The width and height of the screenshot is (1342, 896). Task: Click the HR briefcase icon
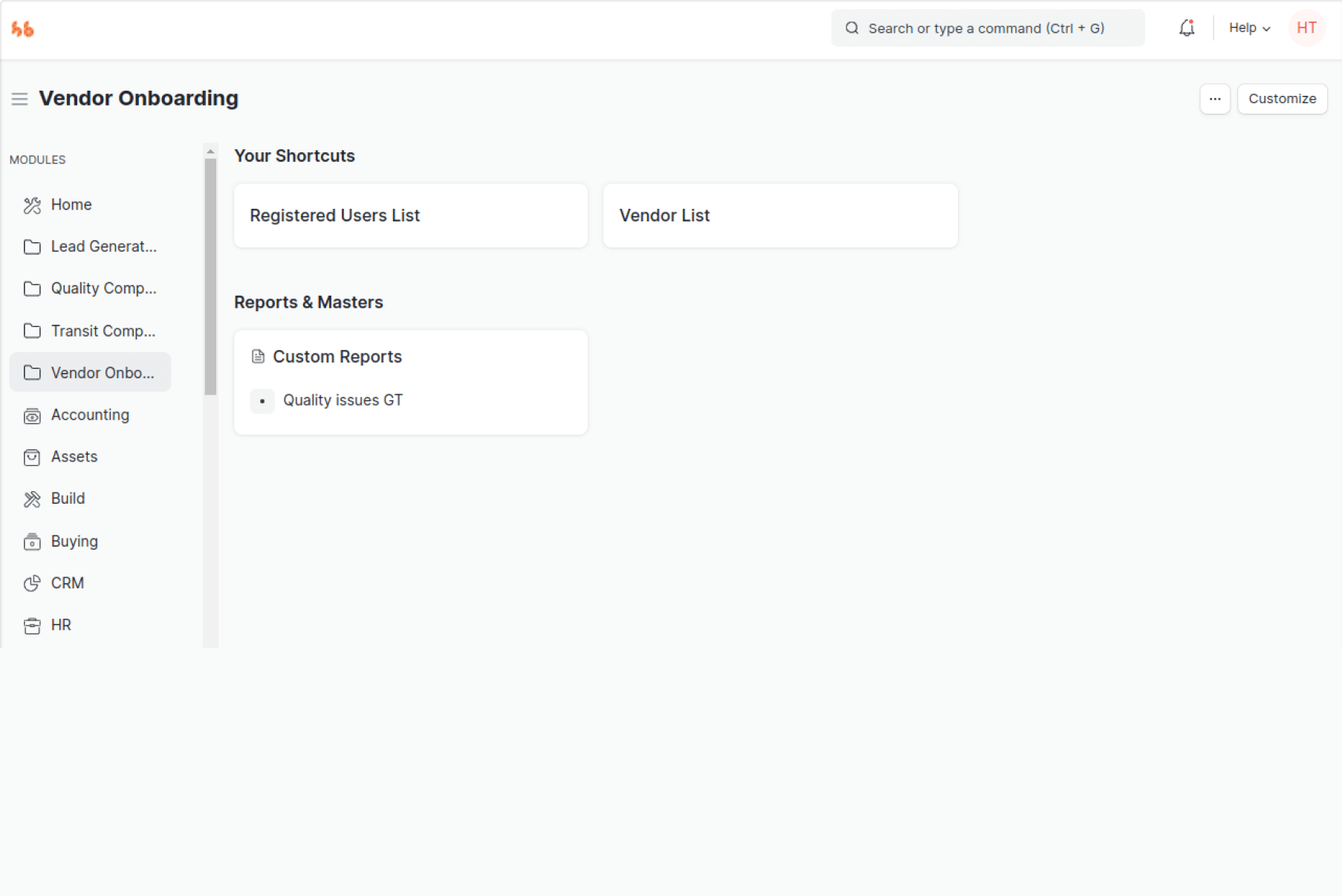(32, 626)
